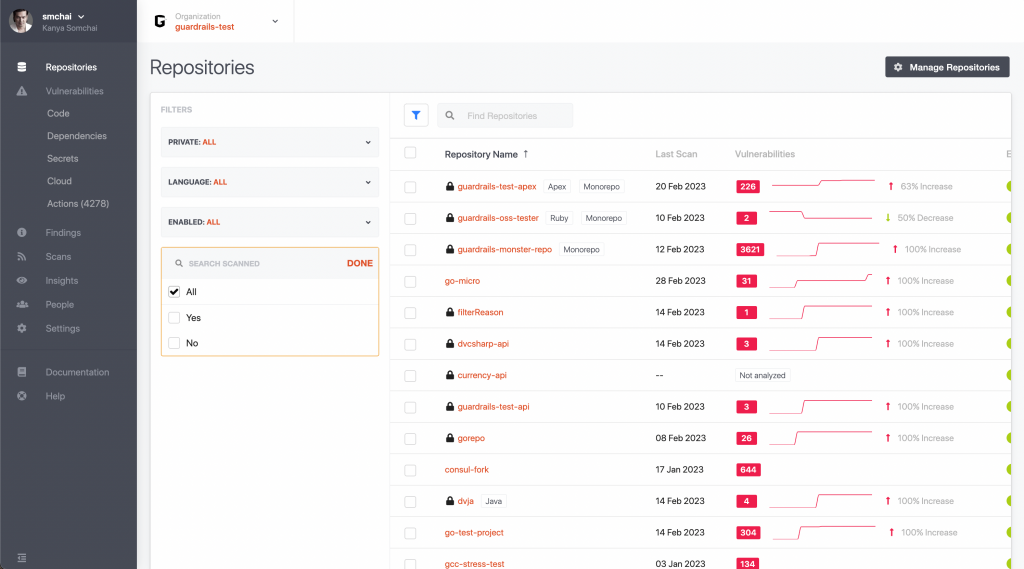This screenshot has width=1024, height=569.
Task: Click the Scans feed icon
Action: pos(22,257)
